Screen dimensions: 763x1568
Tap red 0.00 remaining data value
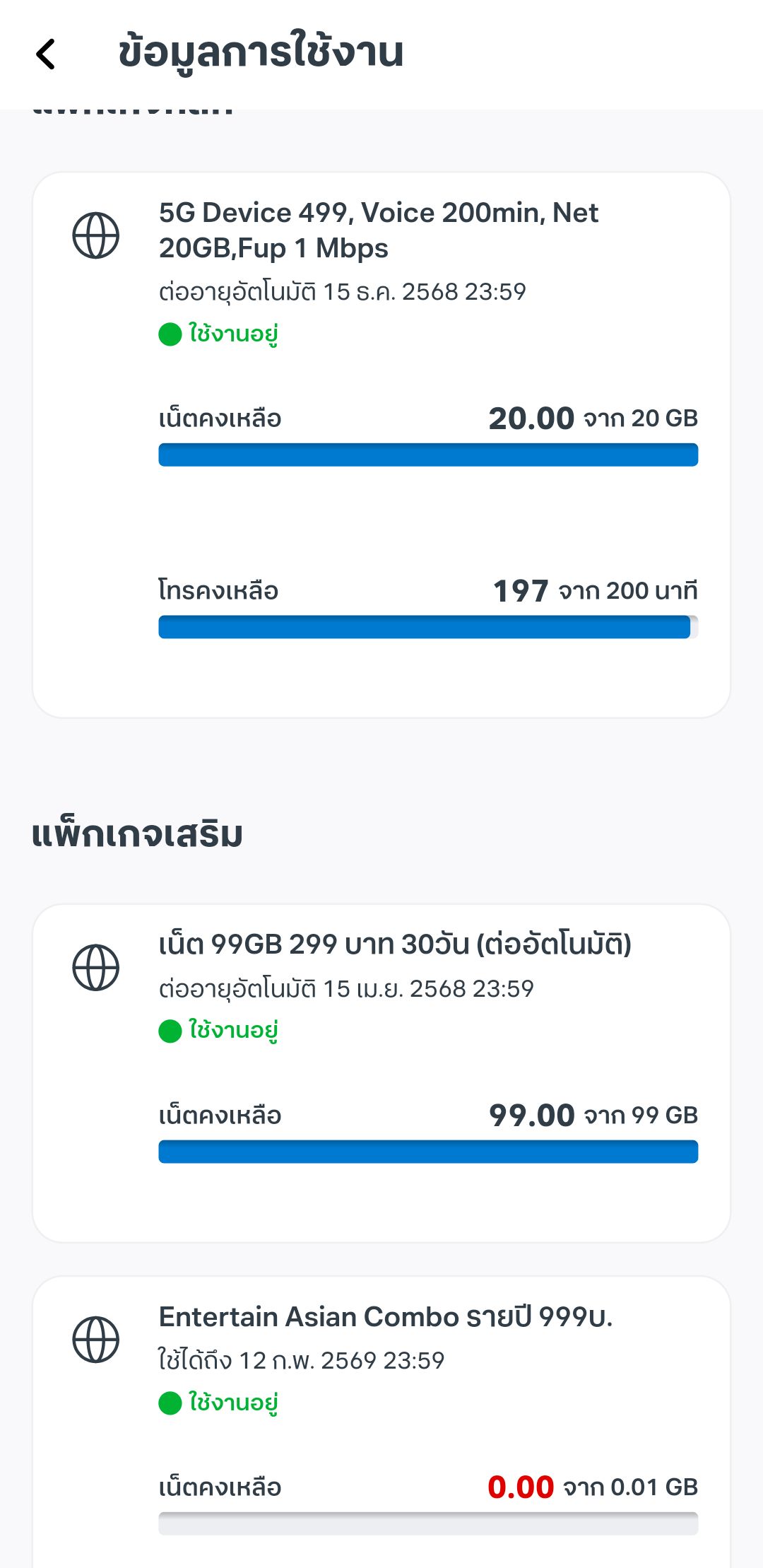521,1487
